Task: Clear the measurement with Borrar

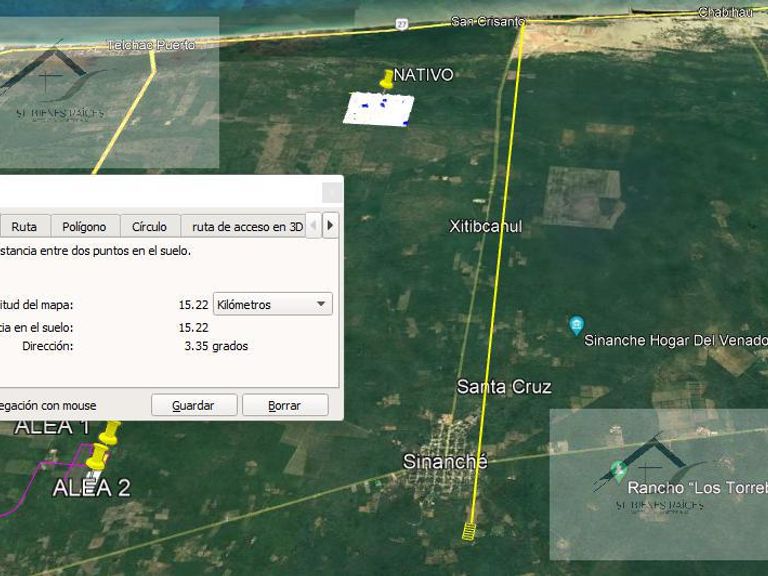Action: click(285, 406)
